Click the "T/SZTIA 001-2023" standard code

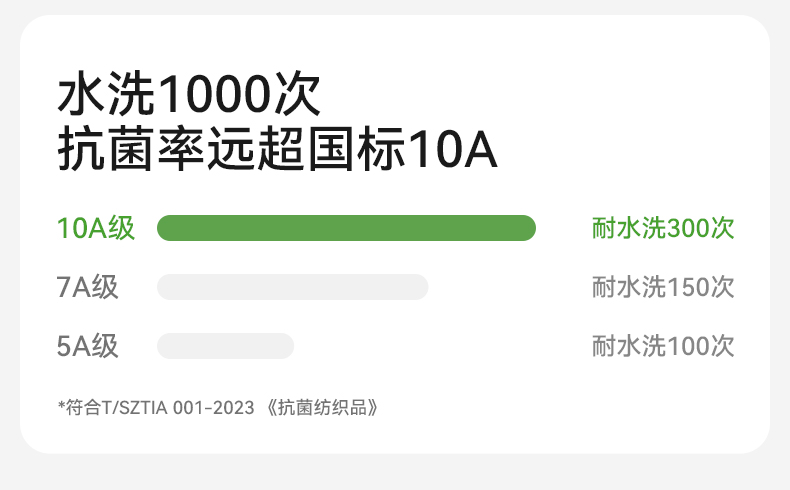[176, 407]
